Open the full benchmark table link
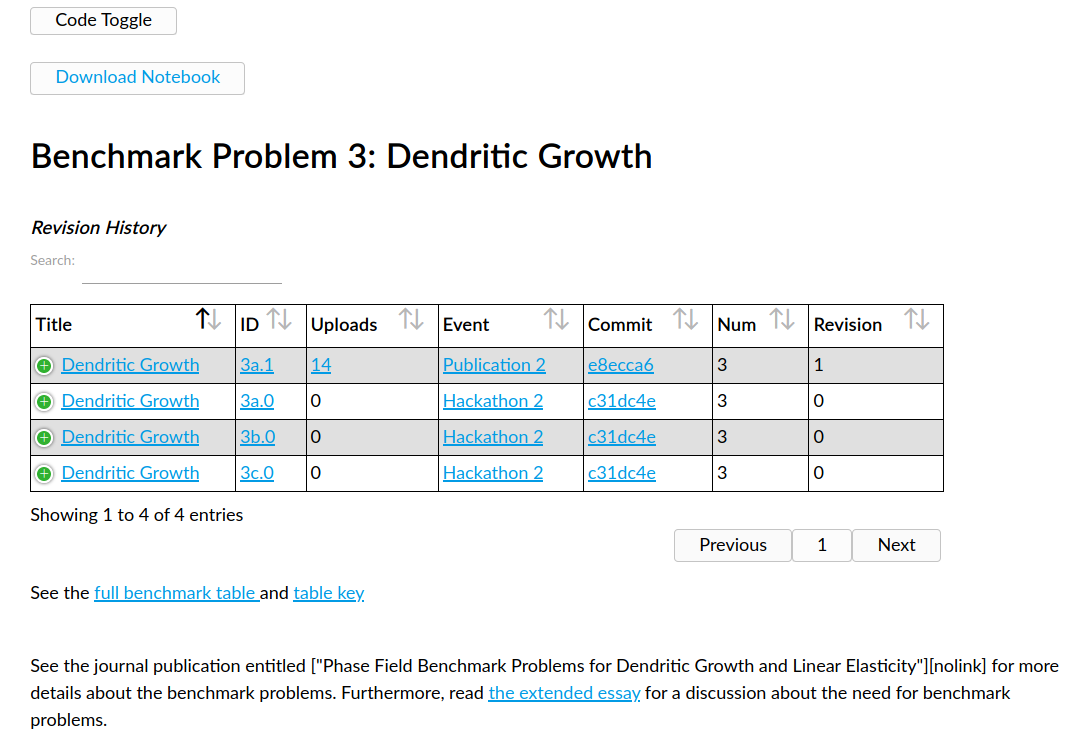This screenshot has width=1076, height=735. point(176,593)
